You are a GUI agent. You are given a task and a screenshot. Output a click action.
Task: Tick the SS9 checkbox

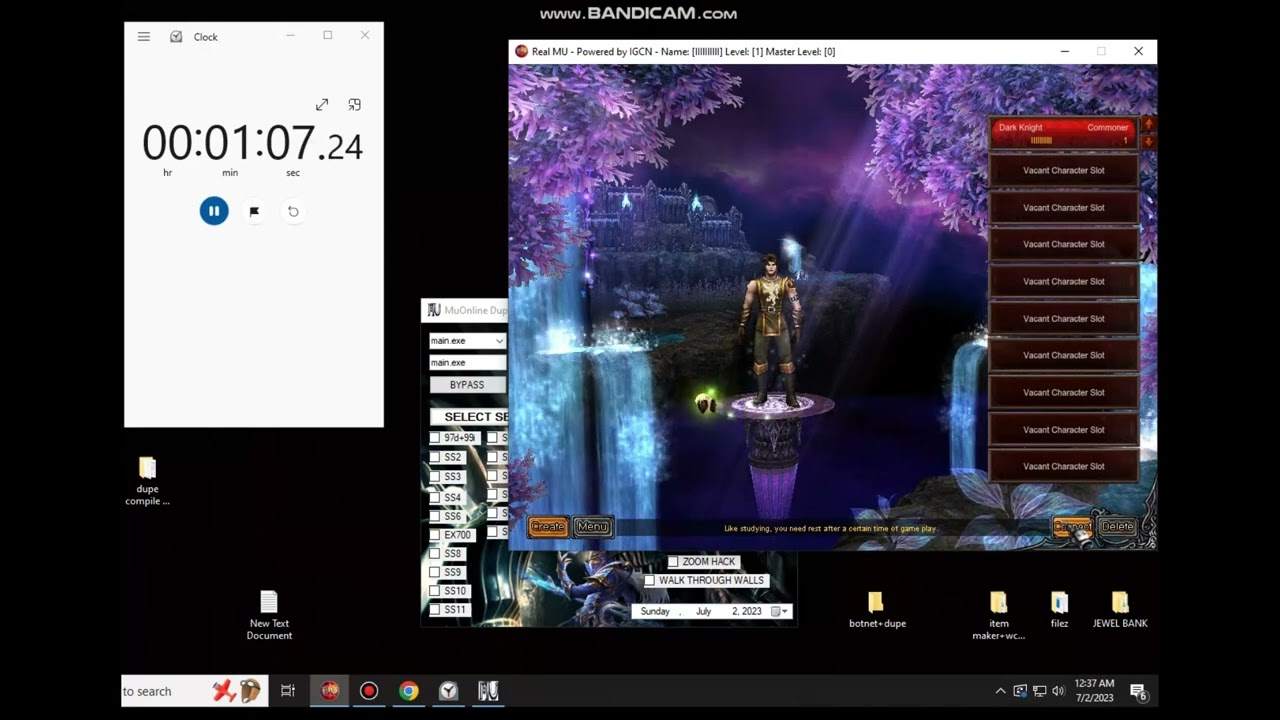pos(435,572)
